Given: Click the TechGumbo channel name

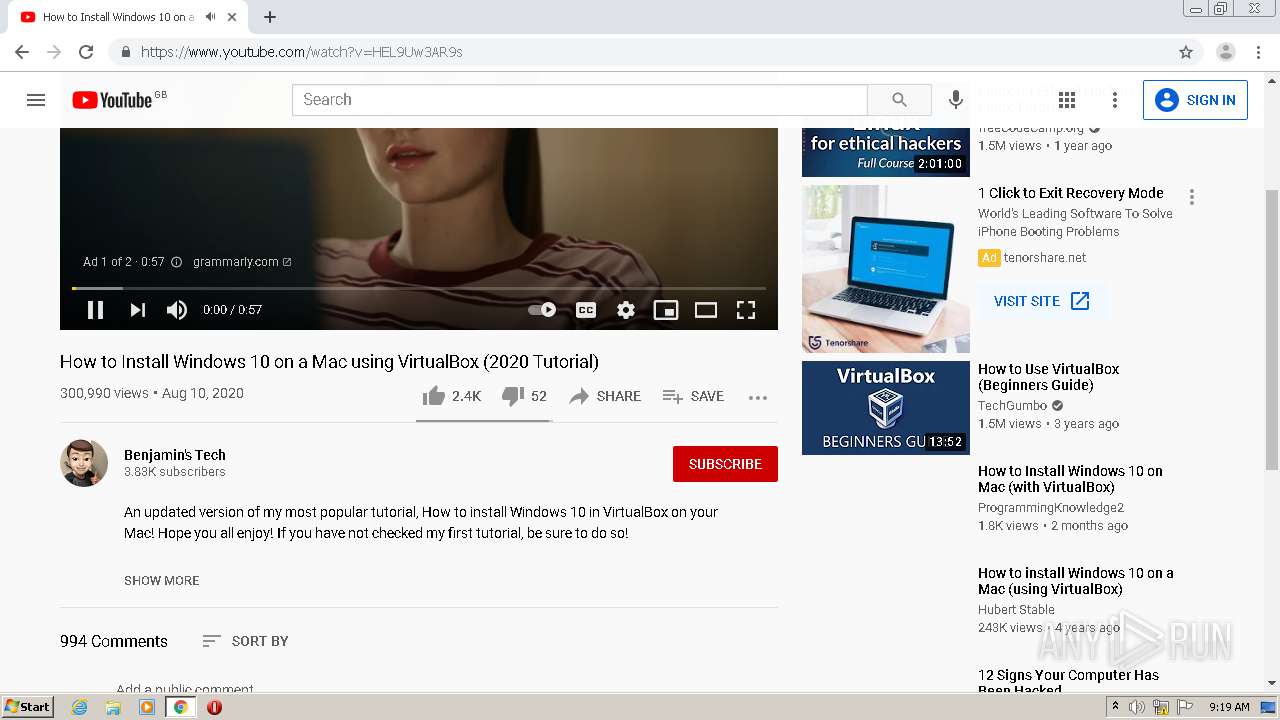Looking at the screenshot, I should [1012, 406].
